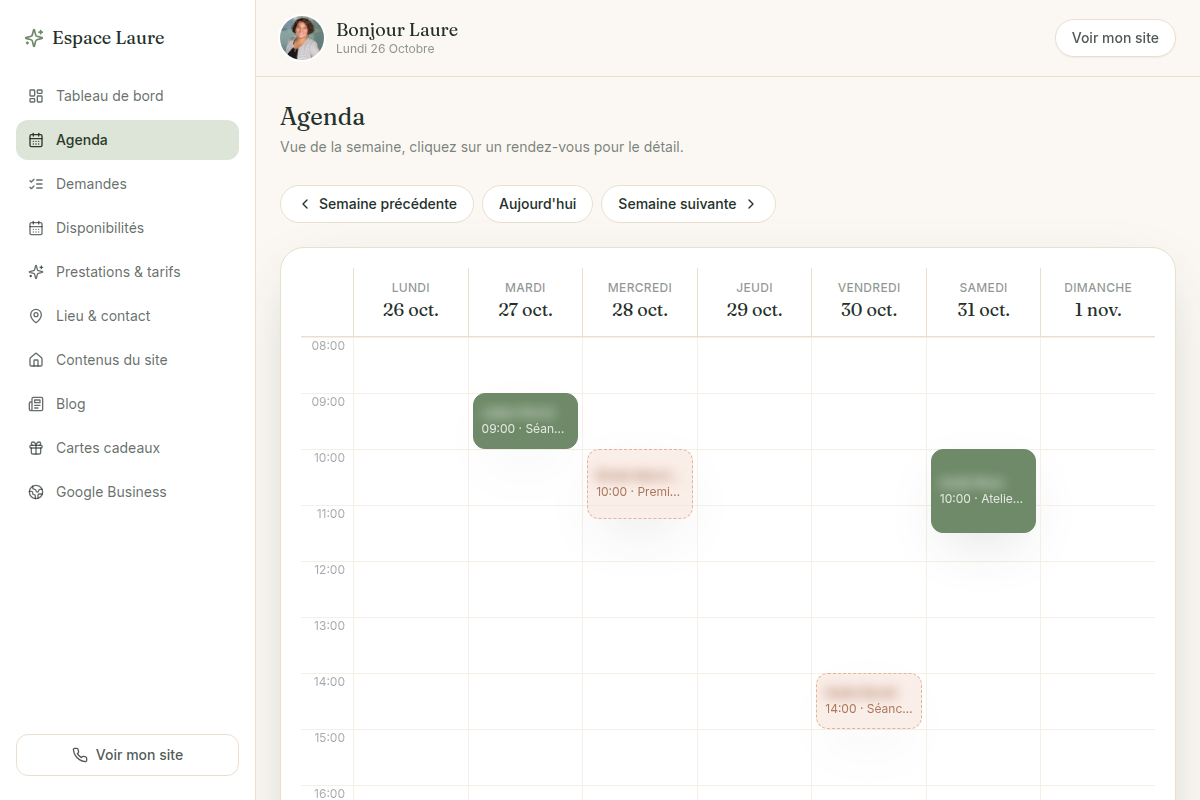Click the Lundi 26 oct. column header
The width and height of the screenshot is (1200, 800).
411,300
